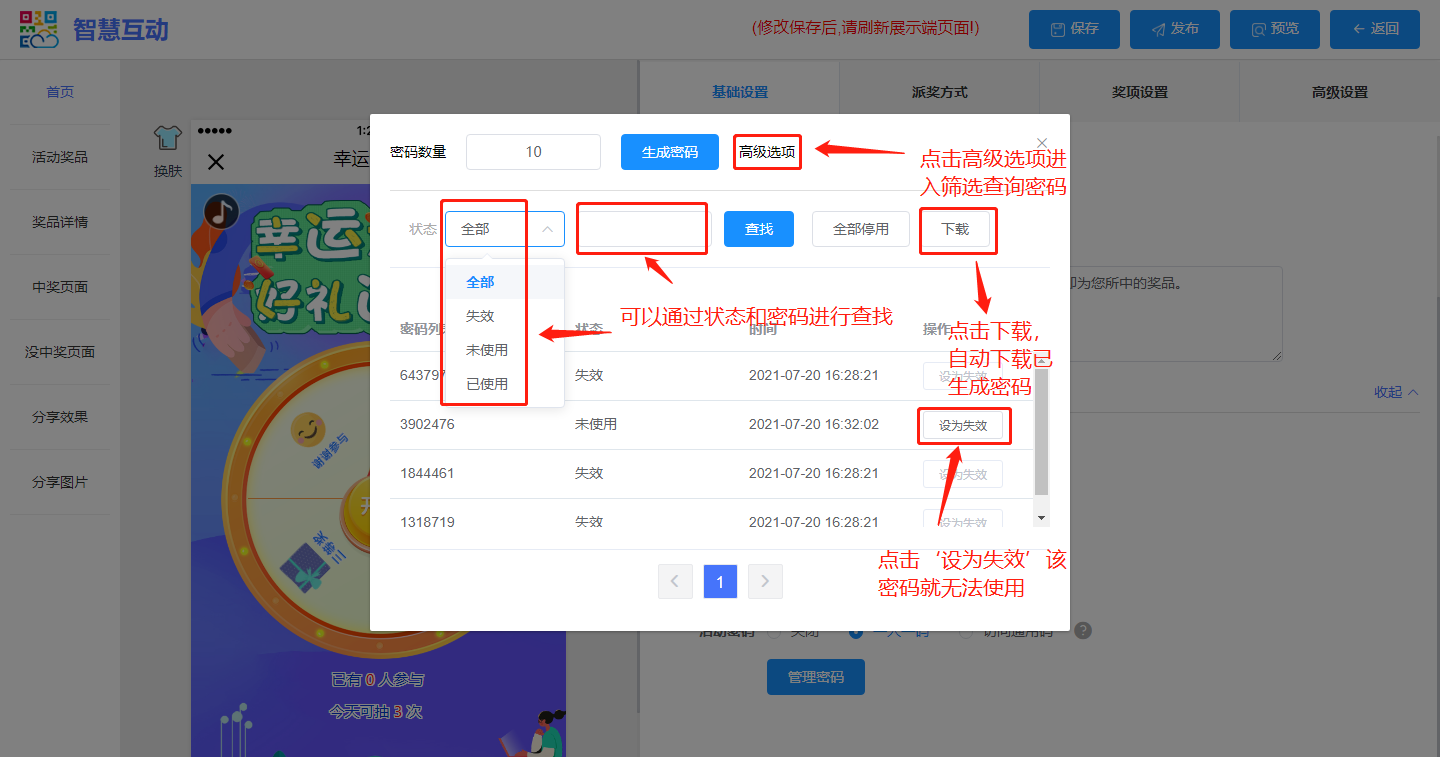1440x757 pixels.
Task: Go to next page with right arrow
Action: pyautogui.click(x=765, y=581)
